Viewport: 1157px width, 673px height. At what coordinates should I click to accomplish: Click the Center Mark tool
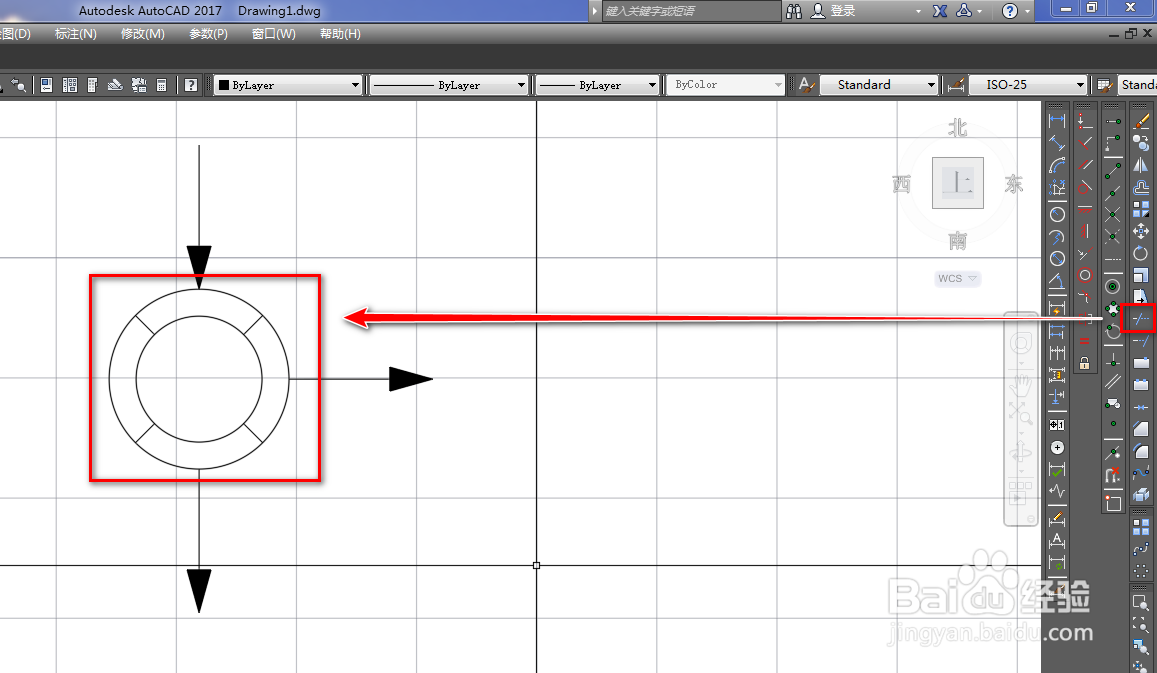click(1057, 447)
